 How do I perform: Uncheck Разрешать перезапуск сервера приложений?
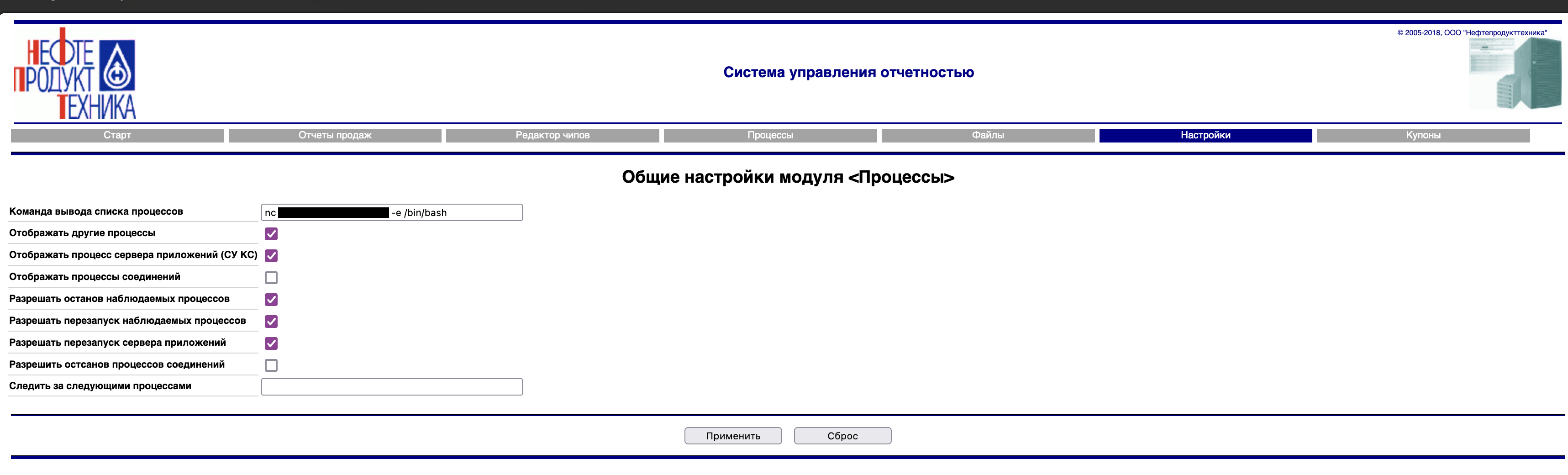(272, 343)
